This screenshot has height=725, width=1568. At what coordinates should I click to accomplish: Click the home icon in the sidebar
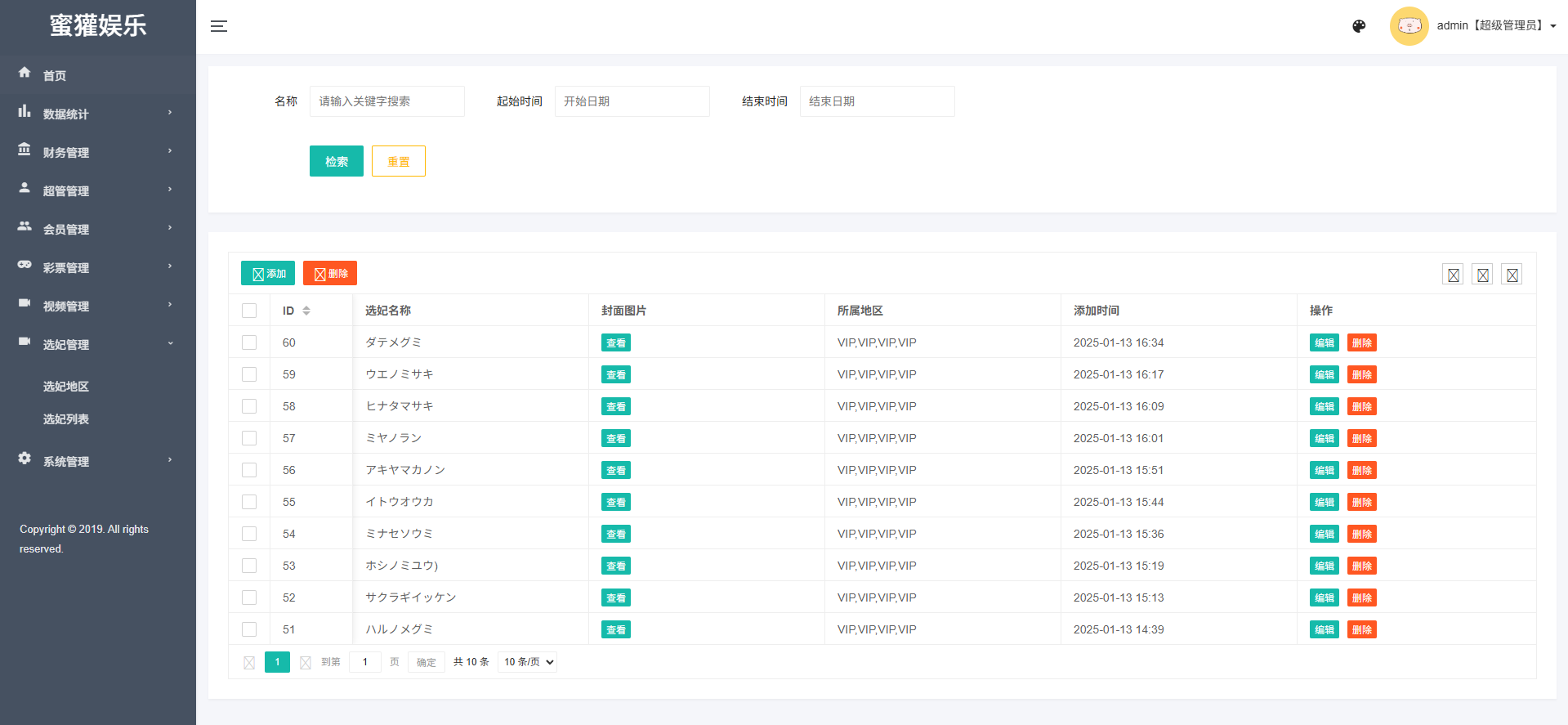[x=25, y=73]
